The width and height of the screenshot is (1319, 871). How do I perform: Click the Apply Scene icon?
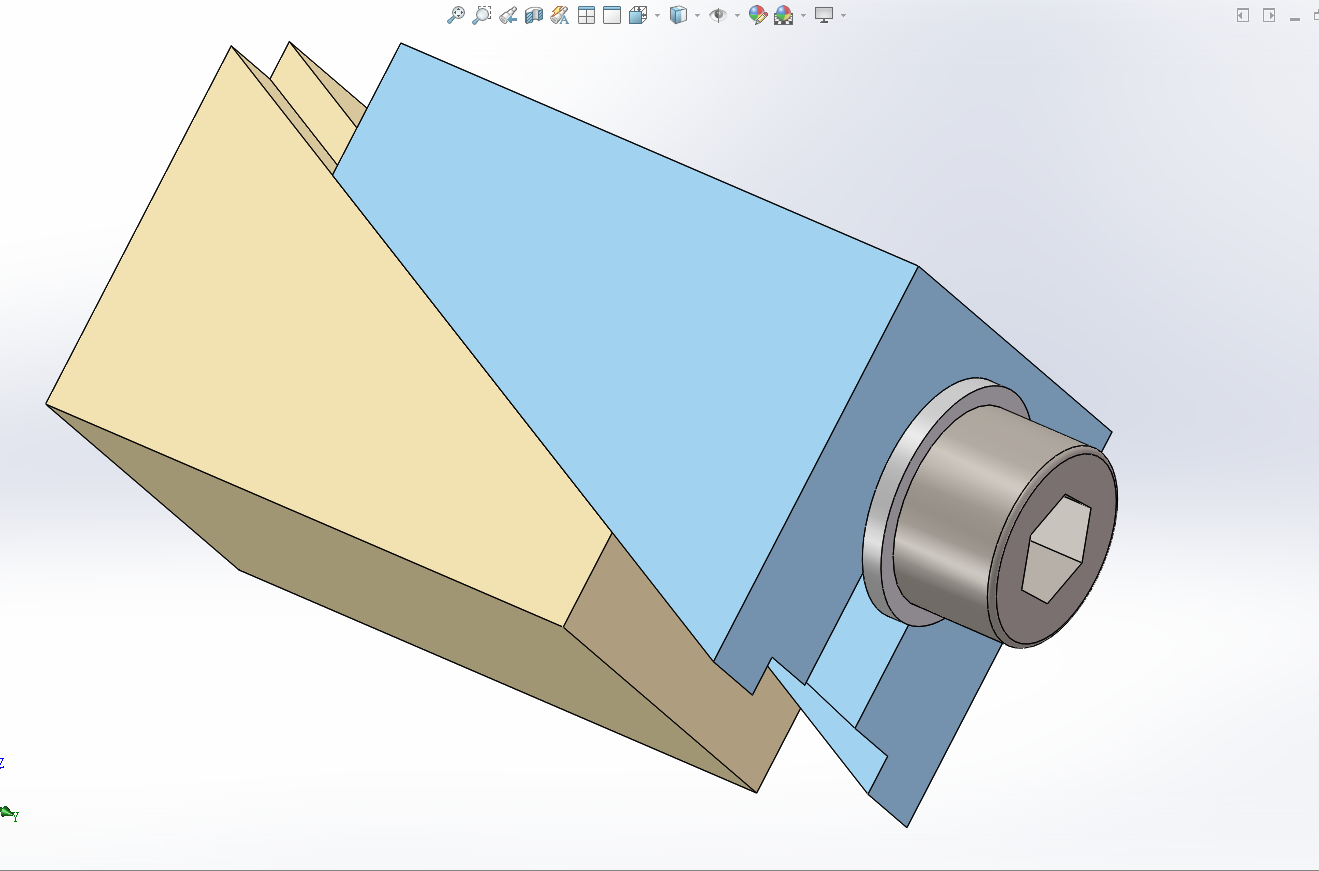pos(783,15)
